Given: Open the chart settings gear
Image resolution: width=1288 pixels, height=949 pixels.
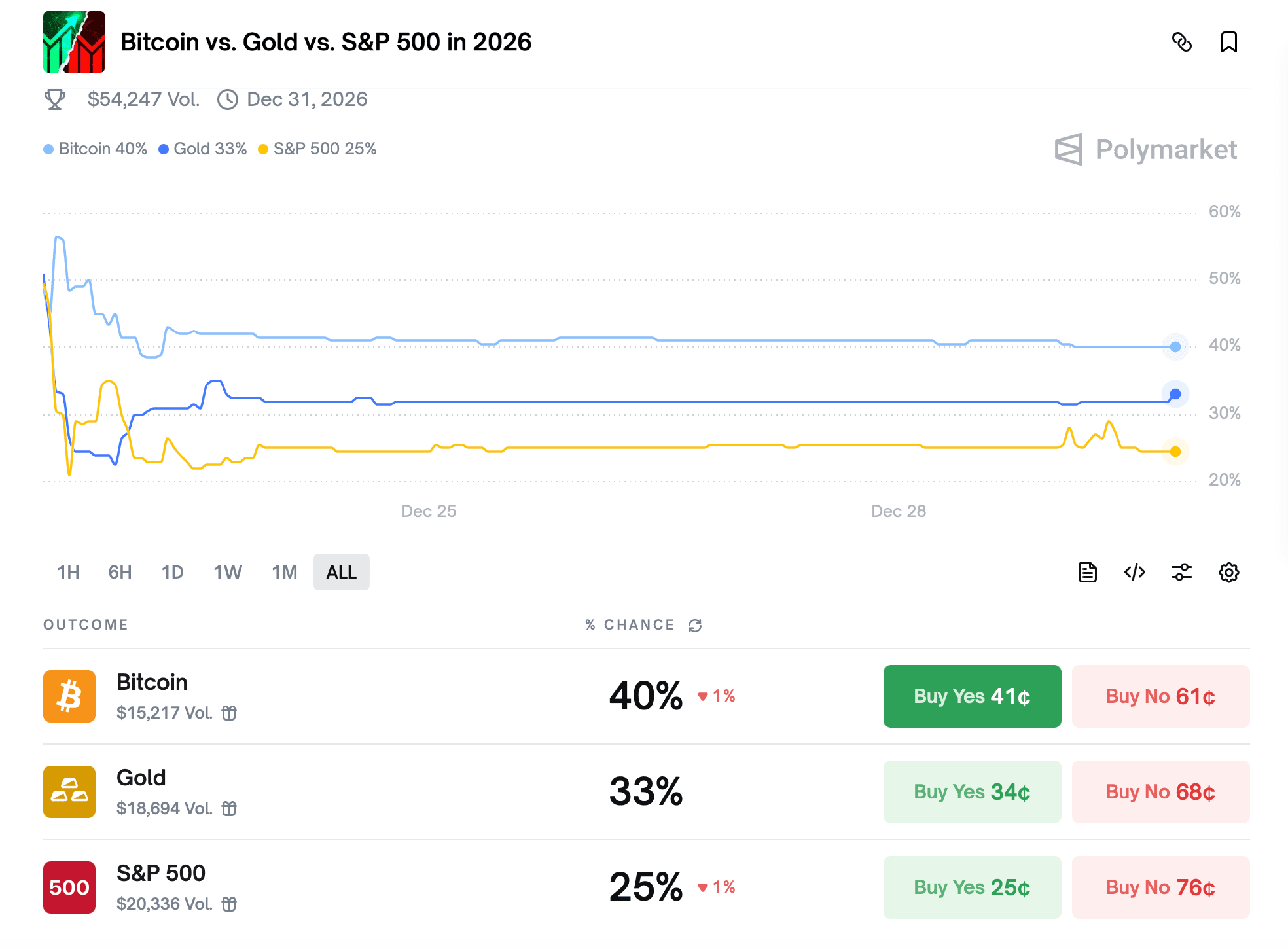Looking at the screenshot, I should click(1228, 572).
